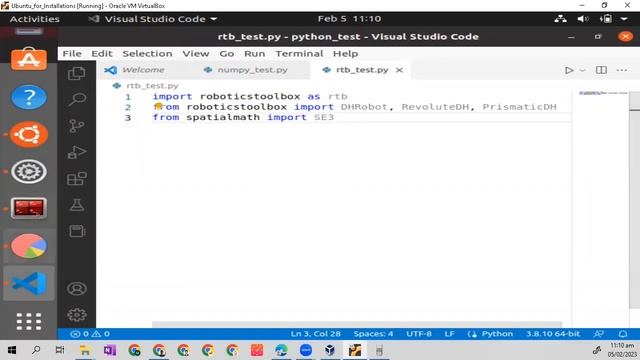
Task: Click 'UTF-8' encoding in status bar
Action: [419, 334]
